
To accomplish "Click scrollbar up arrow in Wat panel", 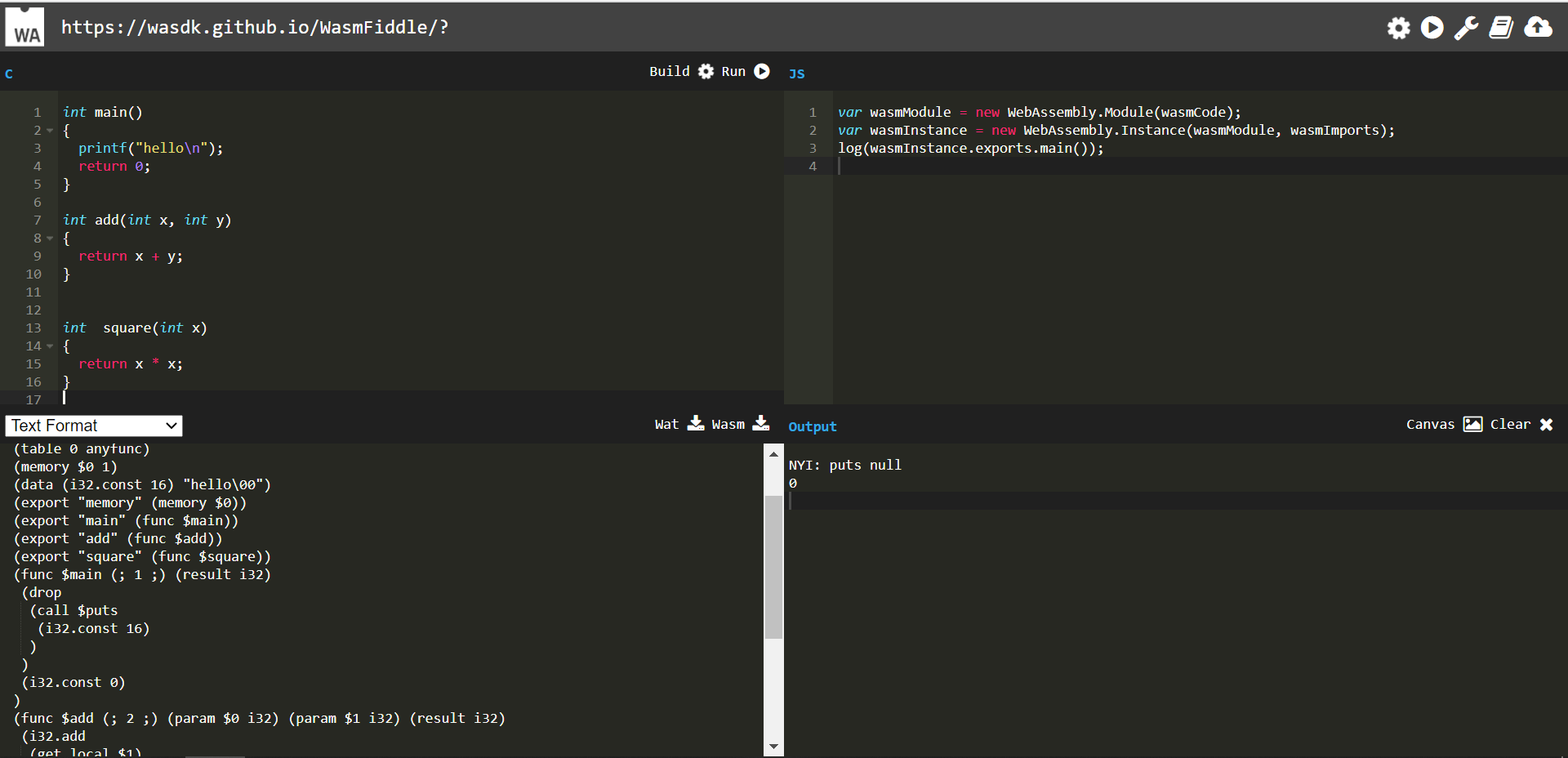I will (x=773, y=453).
